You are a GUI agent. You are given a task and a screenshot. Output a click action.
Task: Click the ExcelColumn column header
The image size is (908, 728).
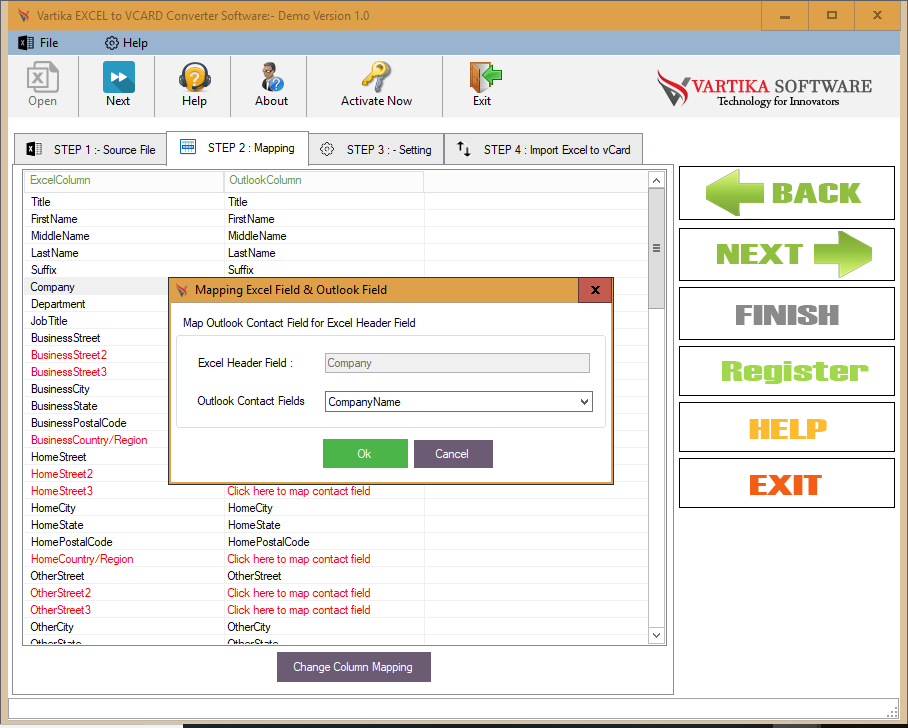[x=123, y=180]
